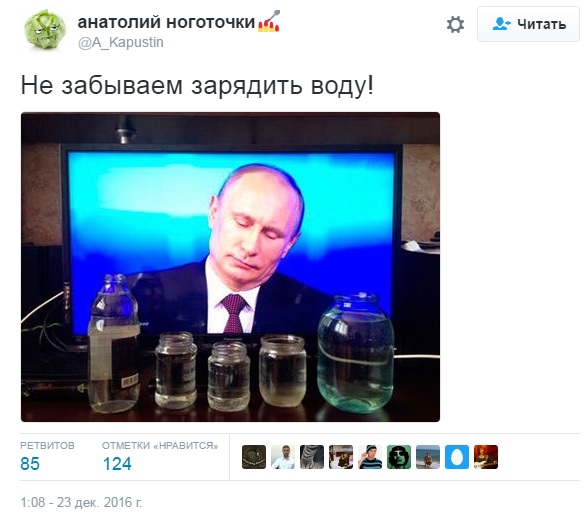Open avatar of man in striped shirt
This screenshot has width=584, height=522.
point(370,457)
